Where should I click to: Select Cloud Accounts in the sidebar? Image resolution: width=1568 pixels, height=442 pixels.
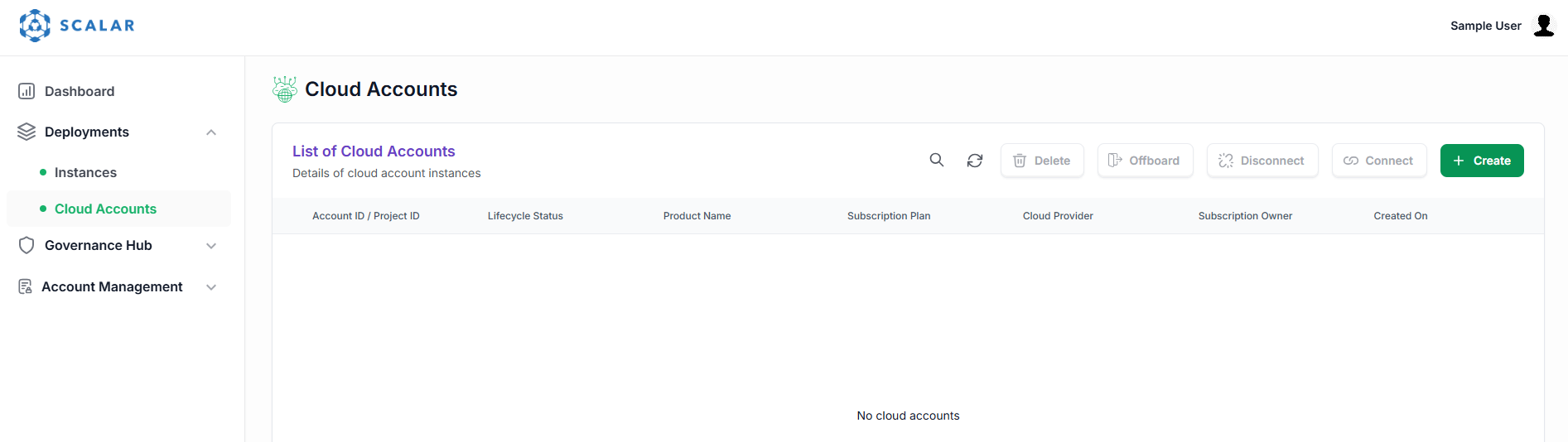[x=118, y=209]
